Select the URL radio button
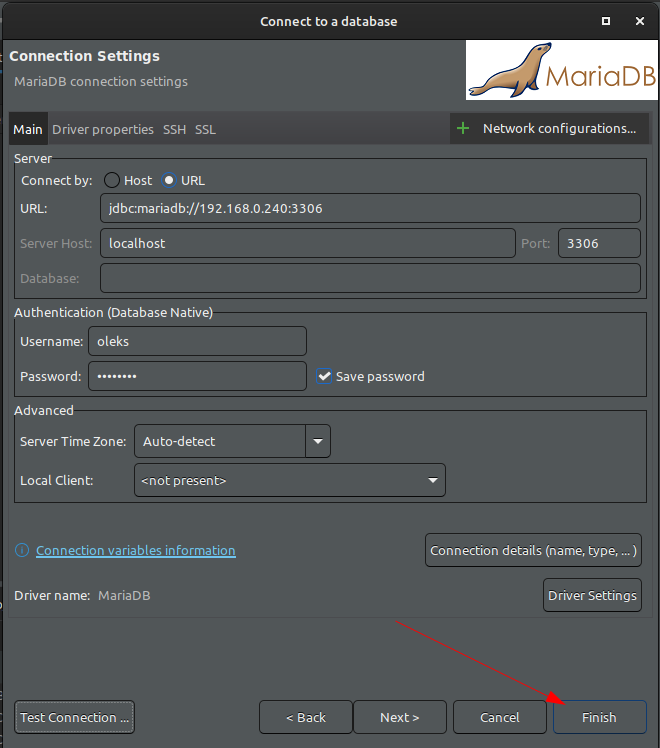Image resolution: width=660 pixels, height=748 pixels. pos(169,180)
